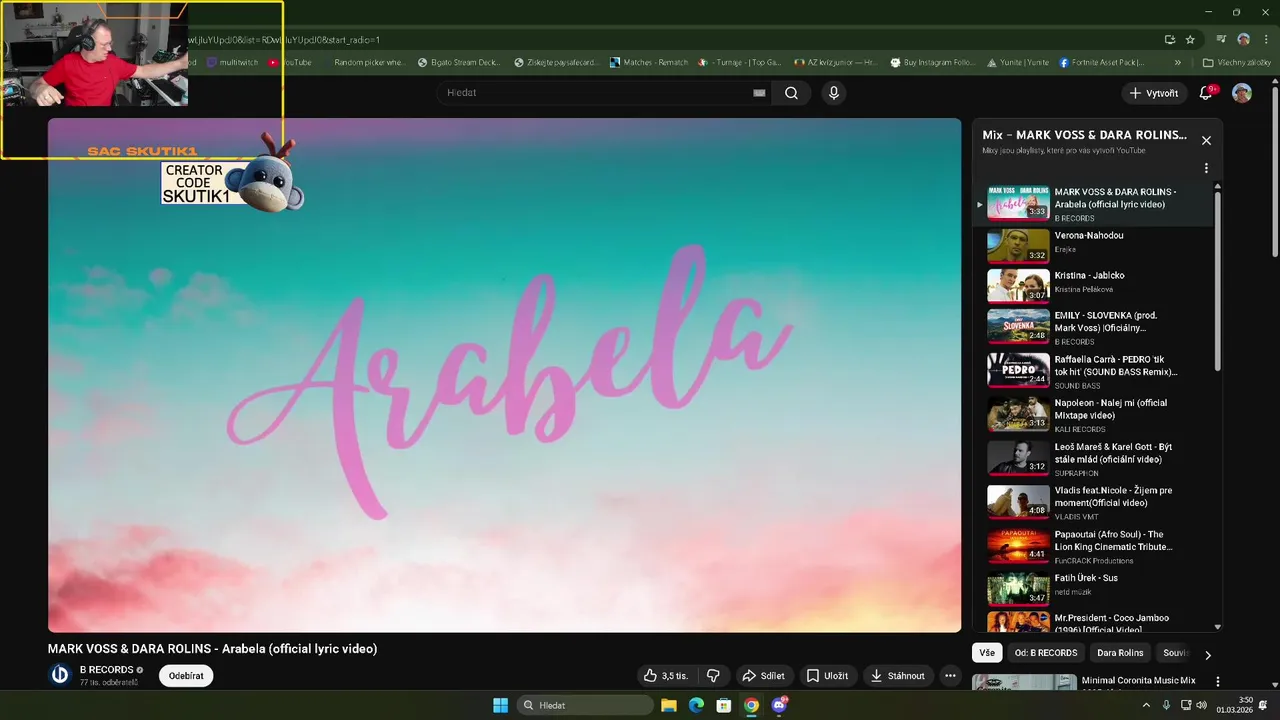Show more filter chips with right arrow
This screenshot has height=720, width=1280.
[1207, 655]
